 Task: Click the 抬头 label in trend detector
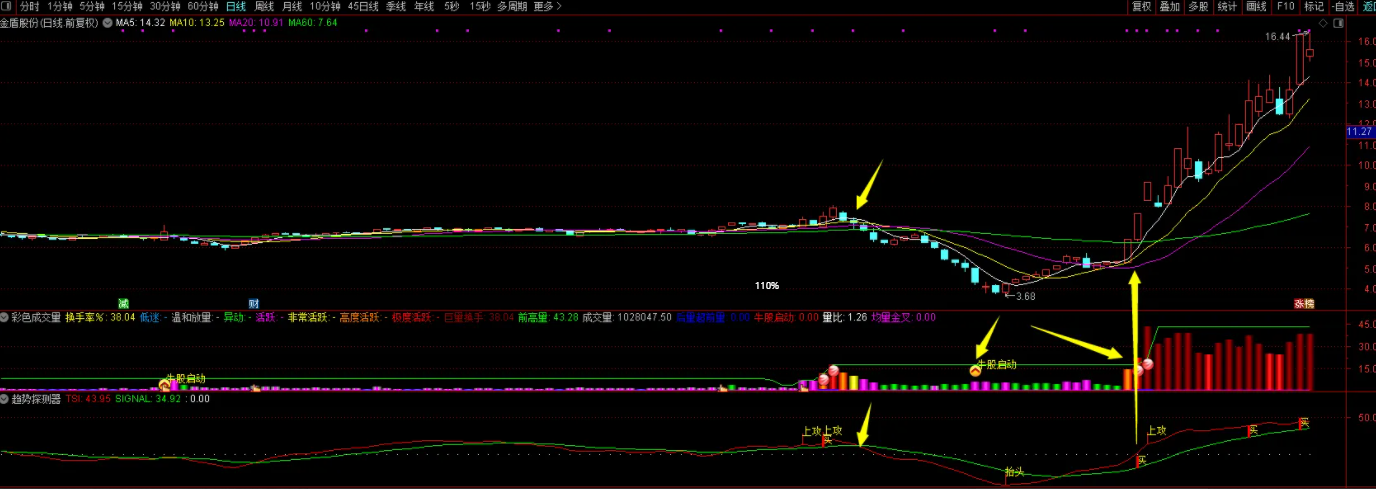(1015, 471)
